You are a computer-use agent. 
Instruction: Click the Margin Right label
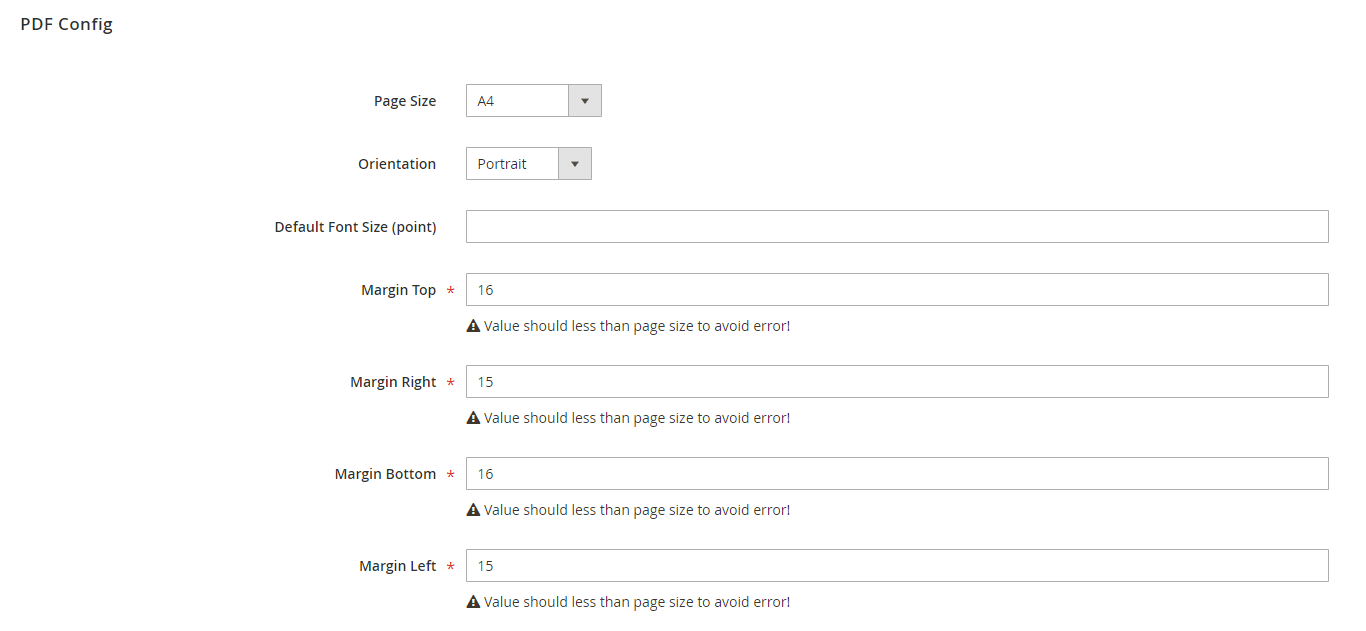coord(393,382)
